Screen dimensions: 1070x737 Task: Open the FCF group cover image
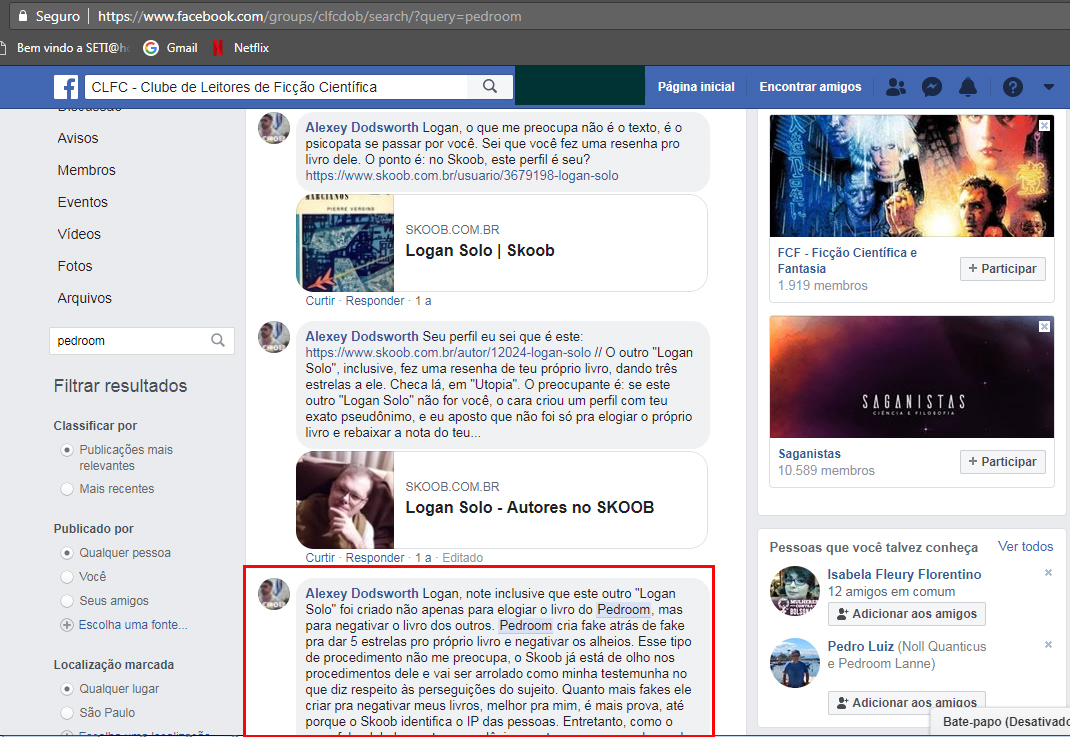pyautogui.click(x=912, y=176)
